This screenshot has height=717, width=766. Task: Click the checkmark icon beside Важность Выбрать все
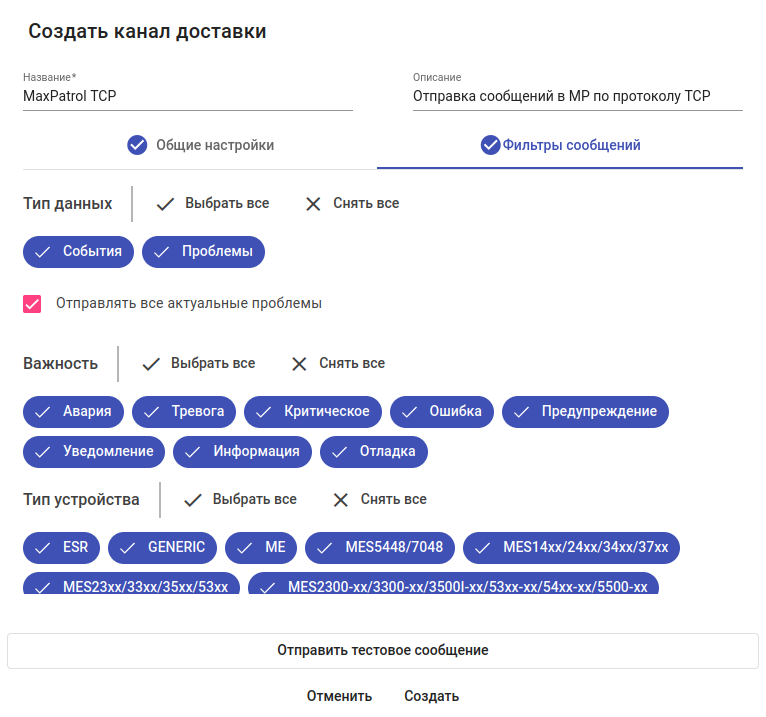point(151,364)
